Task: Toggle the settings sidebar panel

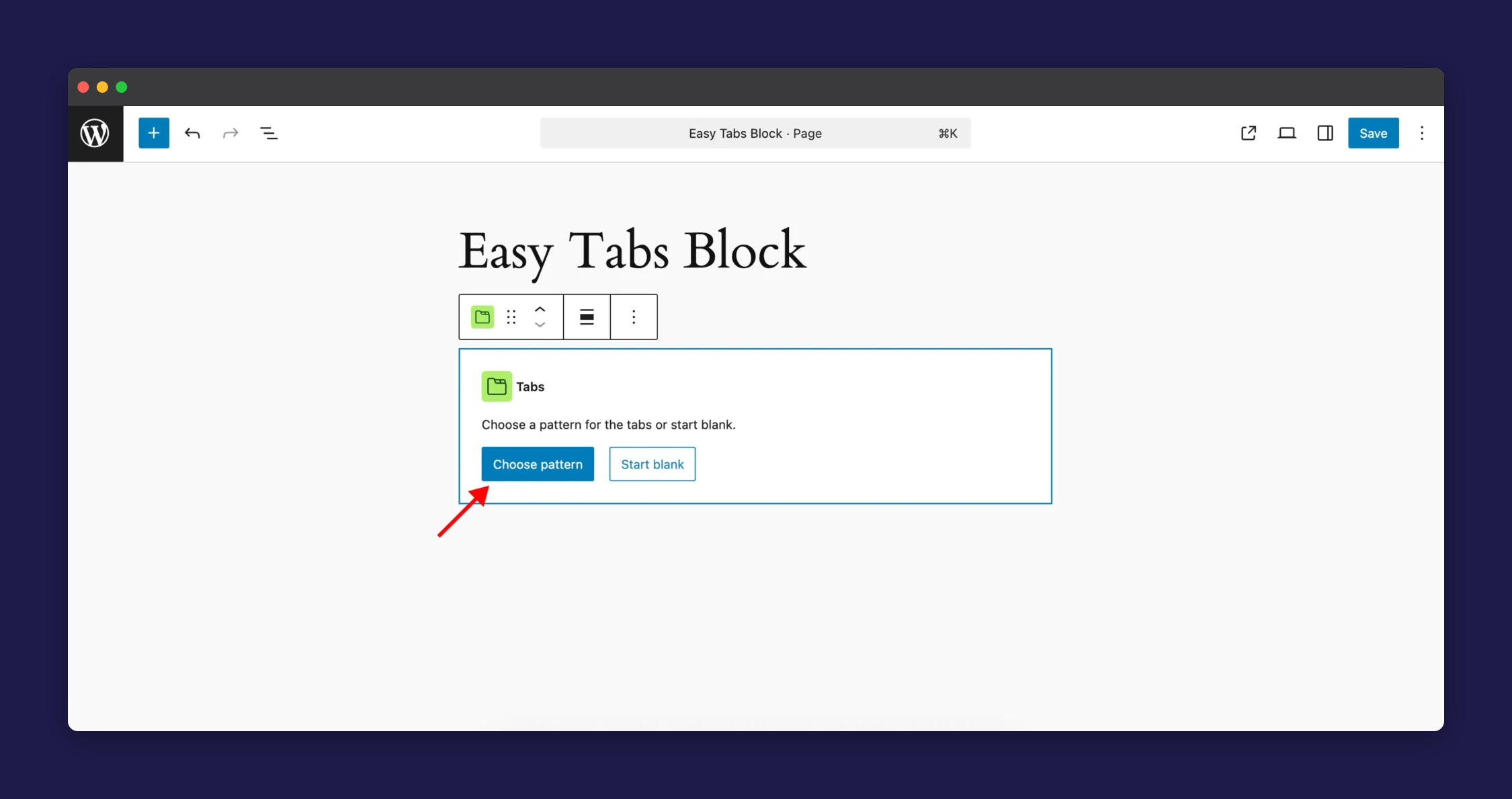Action: click(x=1325, y=133)
